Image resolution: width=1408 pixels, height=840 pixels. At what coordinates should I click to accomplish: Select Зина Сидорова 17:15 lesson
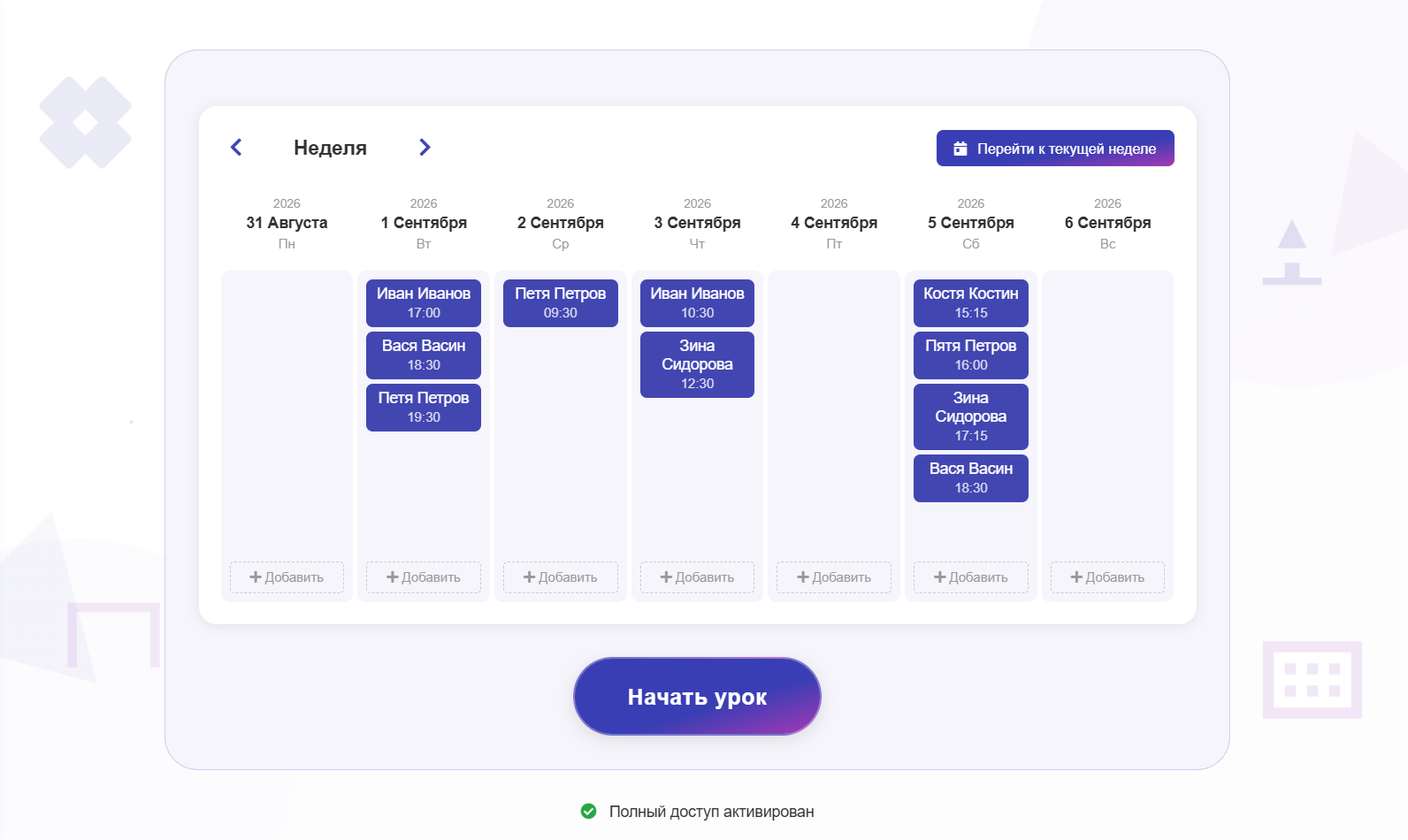click(971, 416)
